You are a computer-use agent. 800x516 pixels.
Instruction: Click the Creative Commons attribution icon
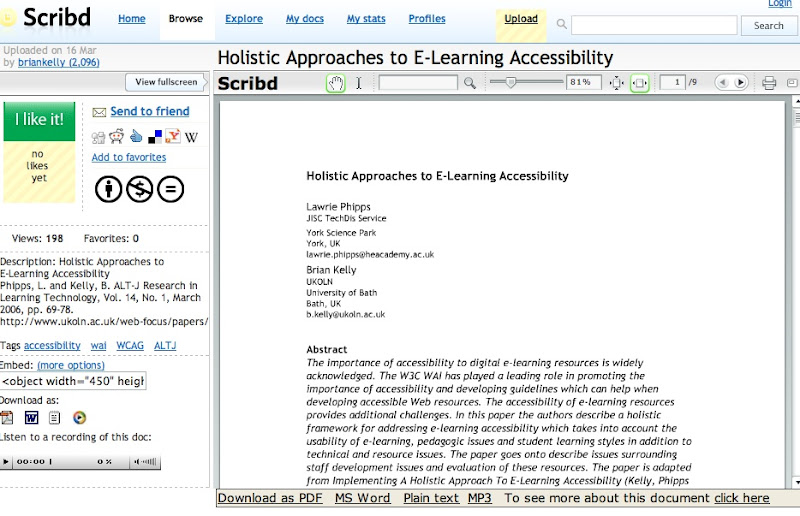[108, 188]
